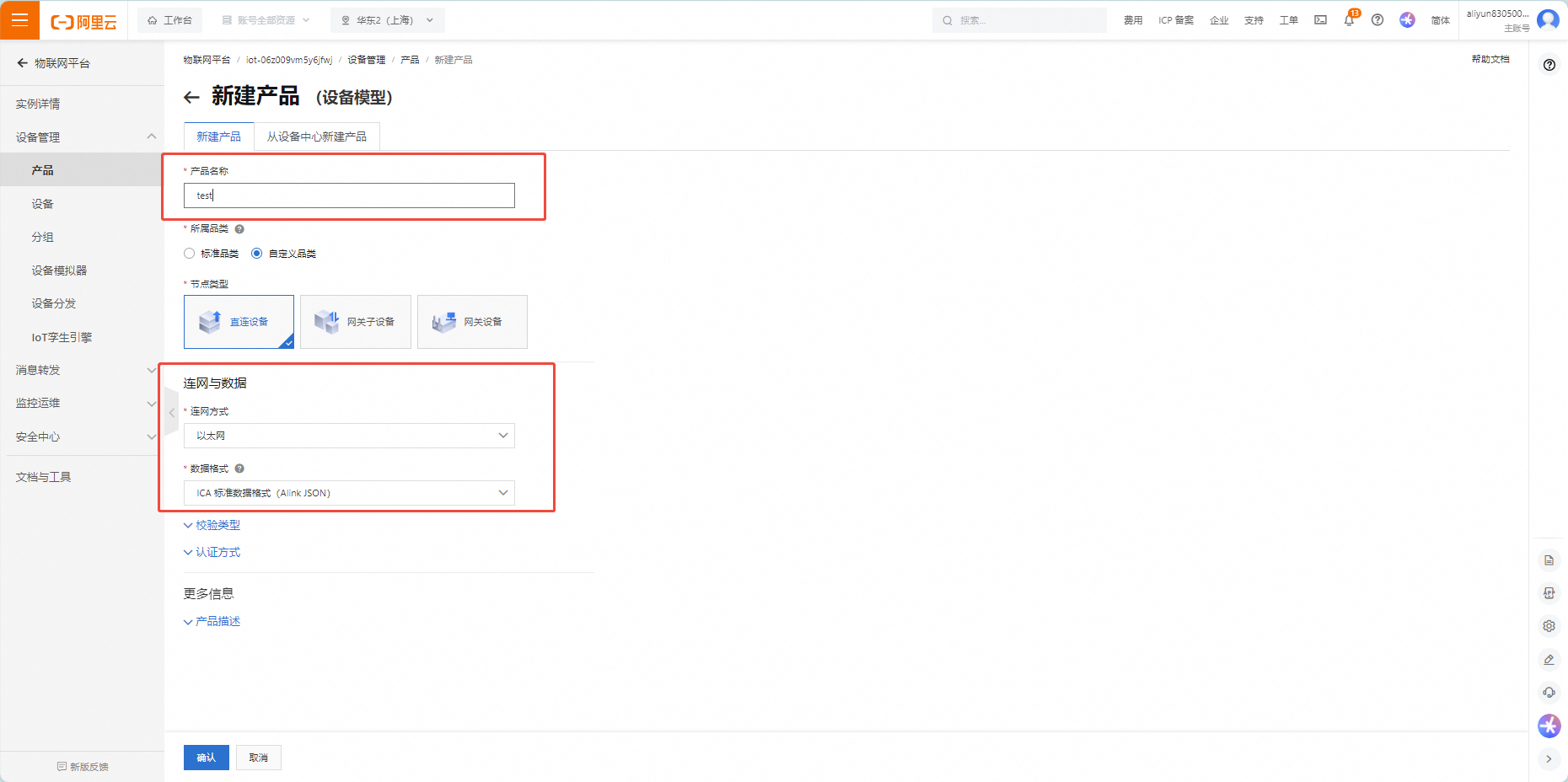1568x782 pixels.
Task: Open the 账号全部资源 dropdown
Action: click(x=266, y=20)
